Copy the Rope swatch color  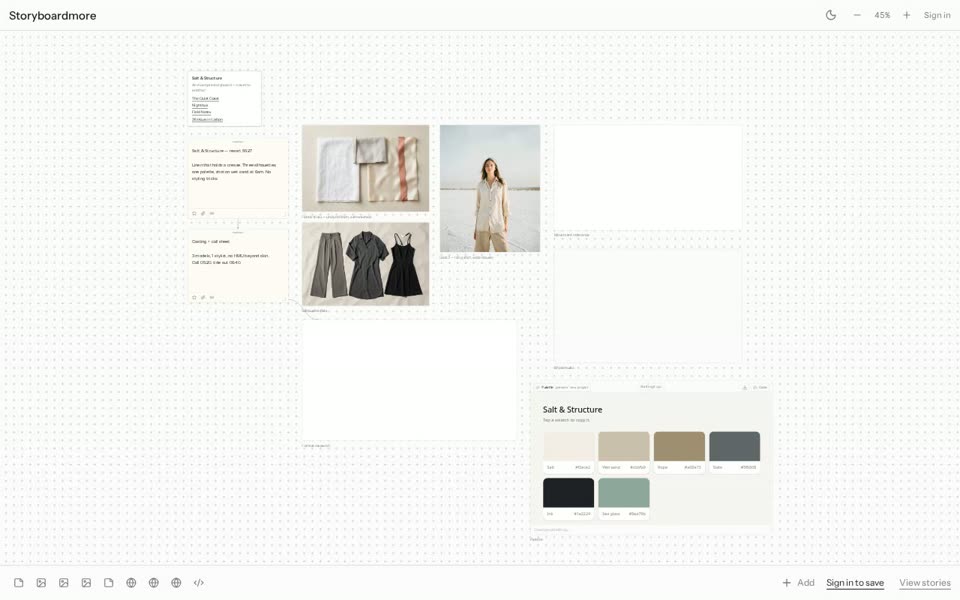(680, 452)
